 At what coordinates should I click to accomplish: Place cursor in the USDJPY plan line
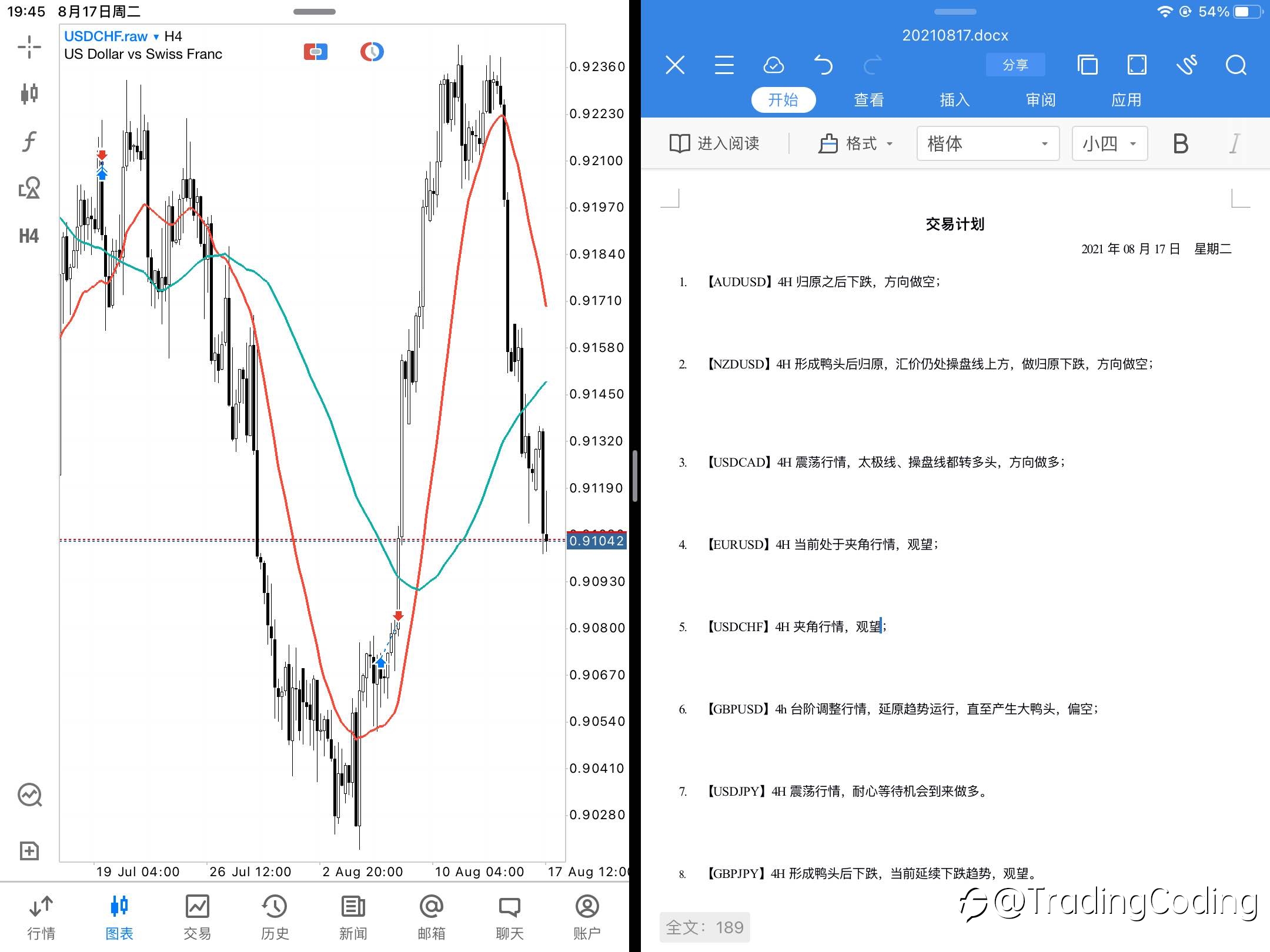[x=847, y=792]
